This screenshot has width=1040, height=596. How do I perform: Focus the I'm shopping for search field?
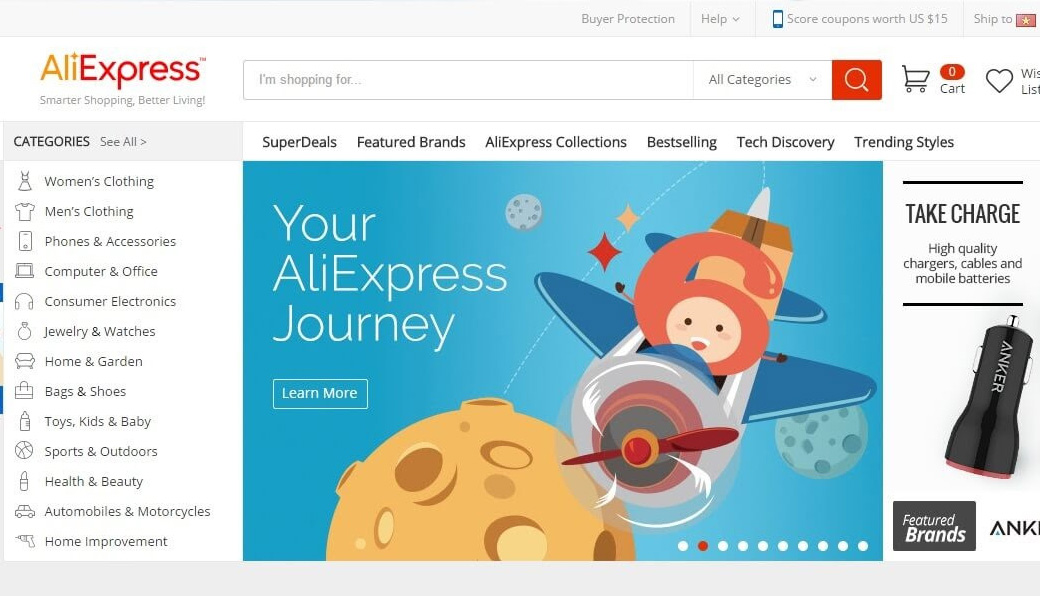(468, 80)
